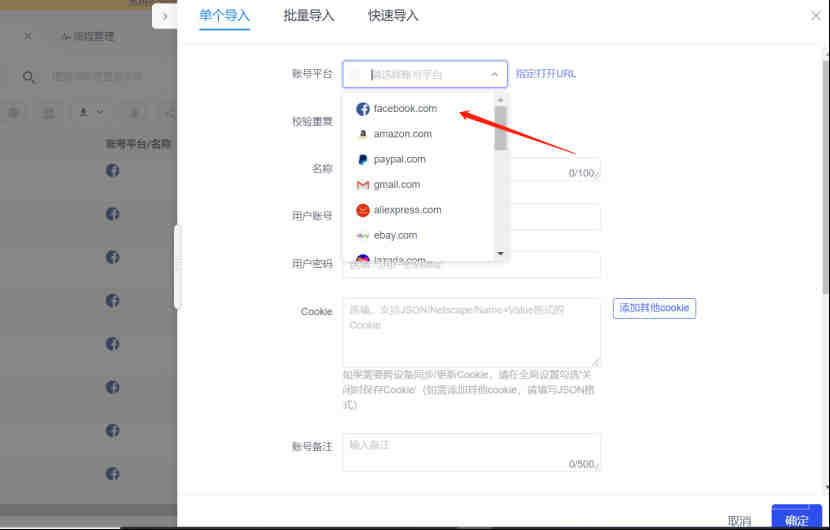Image resolution: width=830 pixels, height=530 pixels.
Task: Choose ebay.com from the platform list
Action: point(418,236)
